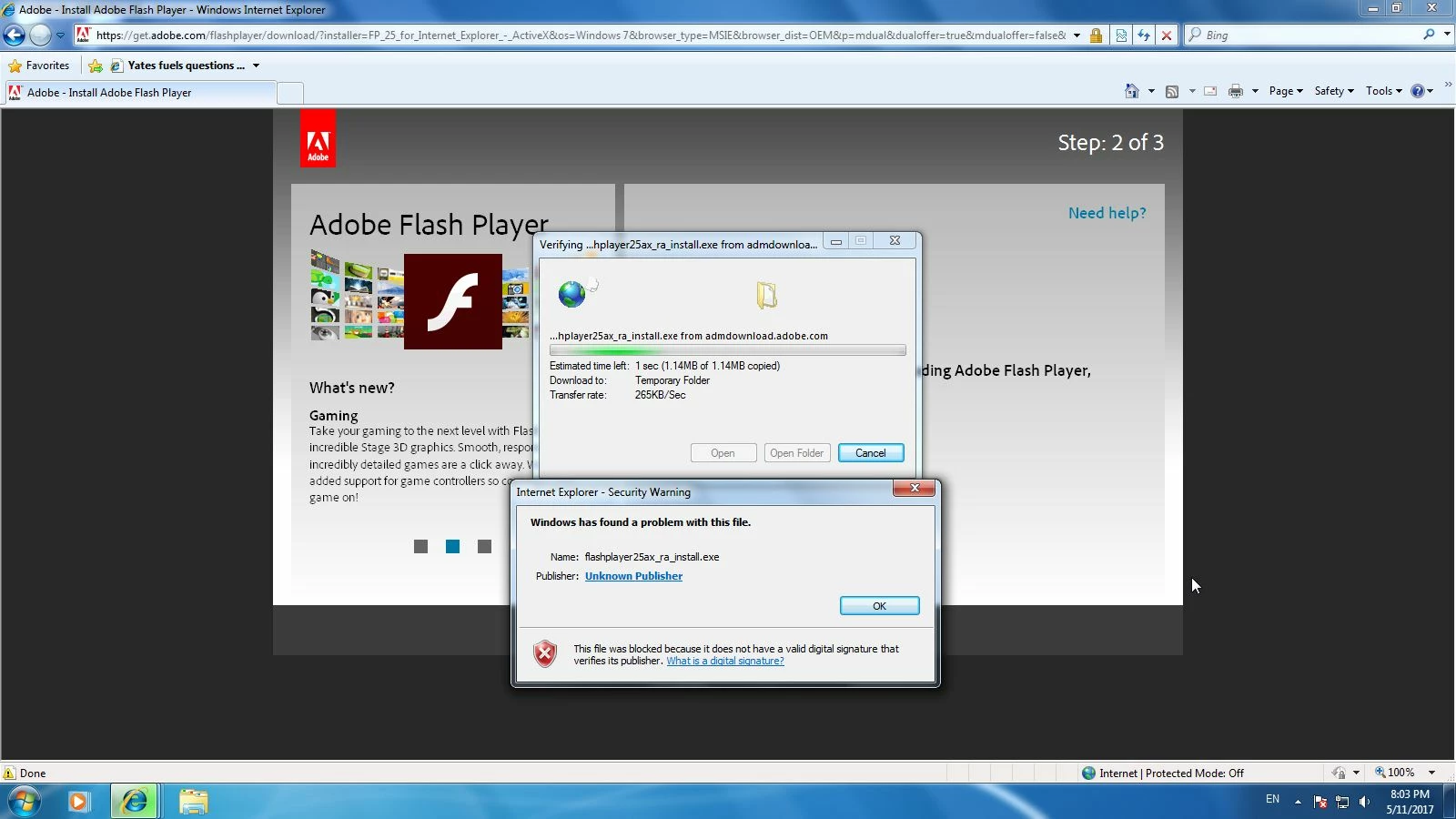
Task: Expand the Yates fuels questions dropdown arrow
Action: [x=257, y=66]
